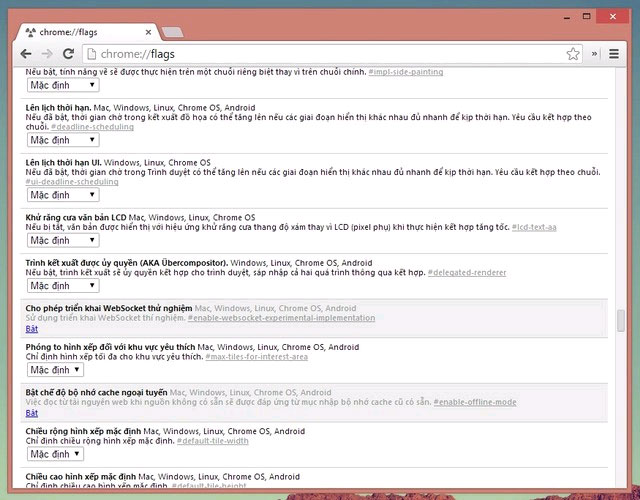
Task: Open the #enable-offline-mode anchor link
Action: (x=475, y=402)
